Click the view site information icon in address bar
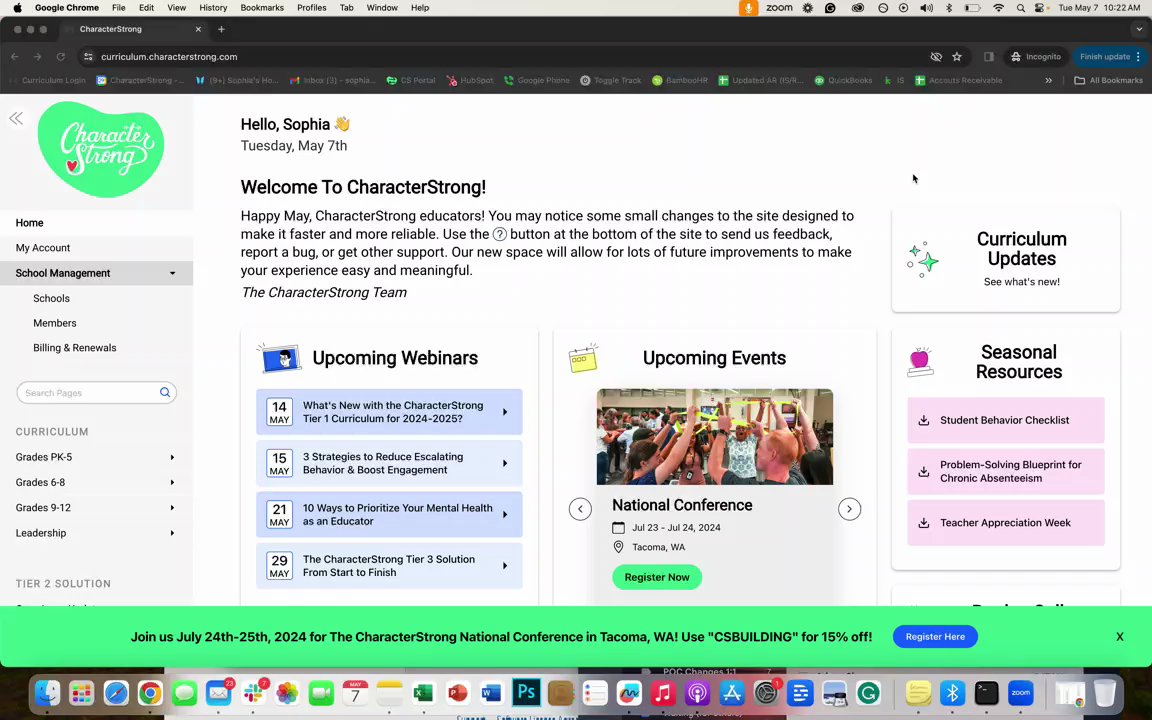The width and height of the screenshot is (1152, 720). [88, 57]
